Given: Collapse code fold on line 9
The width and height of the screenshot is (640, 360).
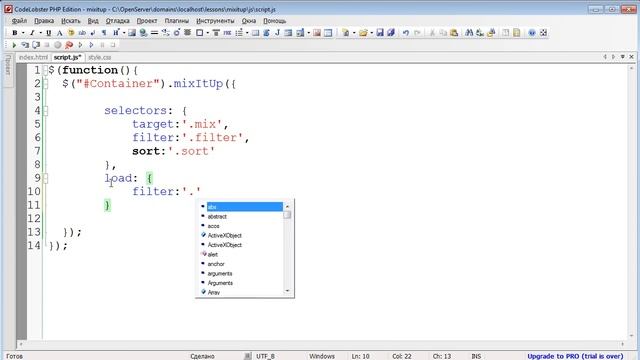Looking at the screenshot, I should point(45,178).
